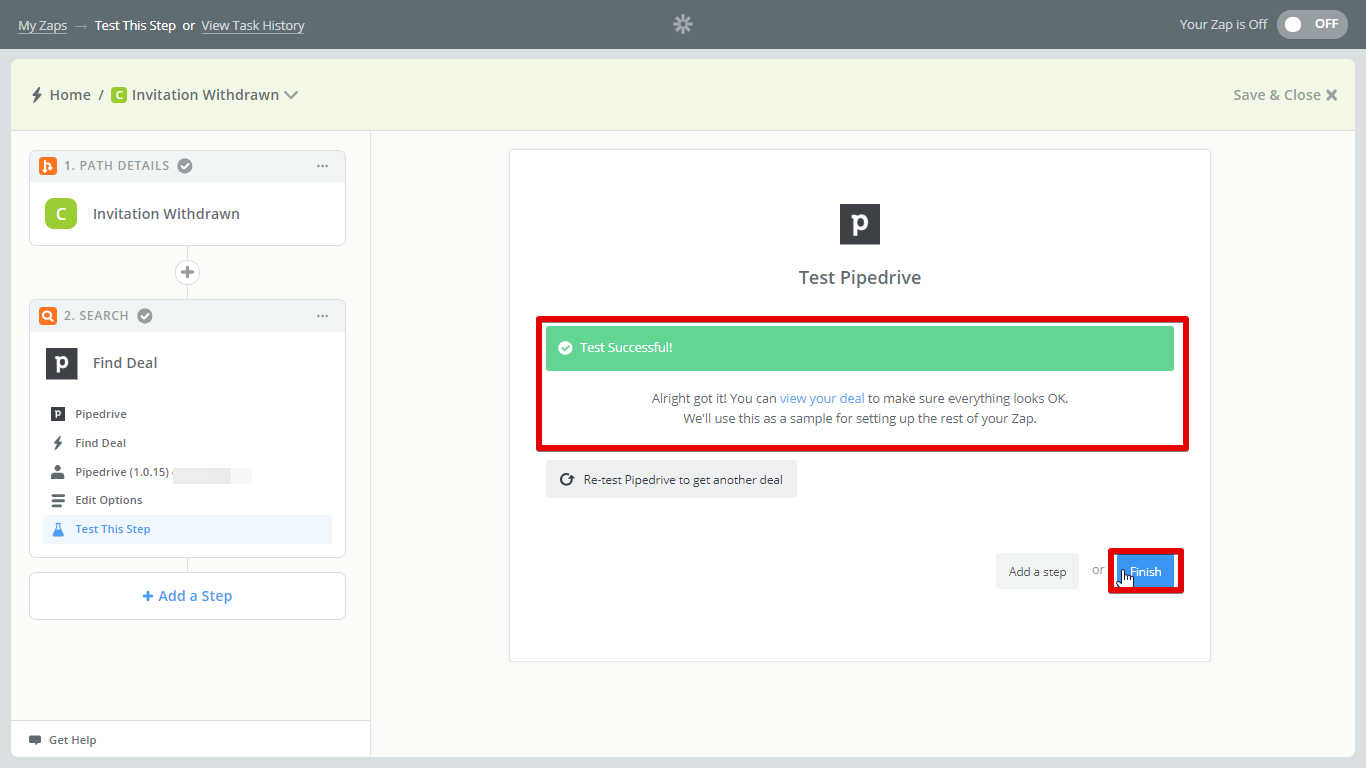This screenshot has height=768, width=1366.
Task: Click the Test Successful green banner
Action: 860,348
